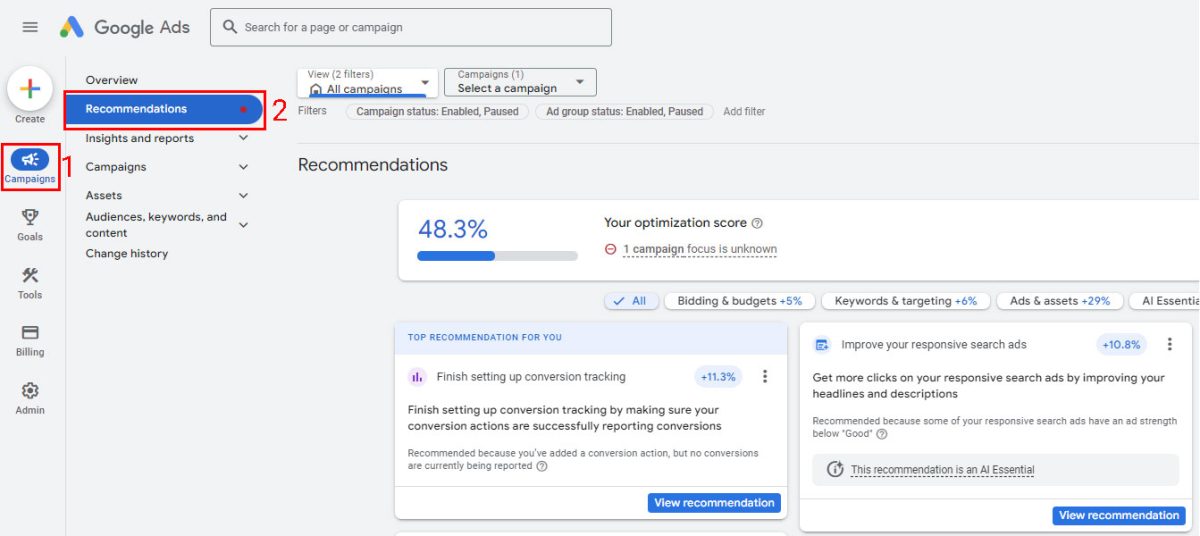Select Recommendations in the sidebar
The height and width of the screenshot is (536, 1200).
pyautogui.click(x=163, y=109)
